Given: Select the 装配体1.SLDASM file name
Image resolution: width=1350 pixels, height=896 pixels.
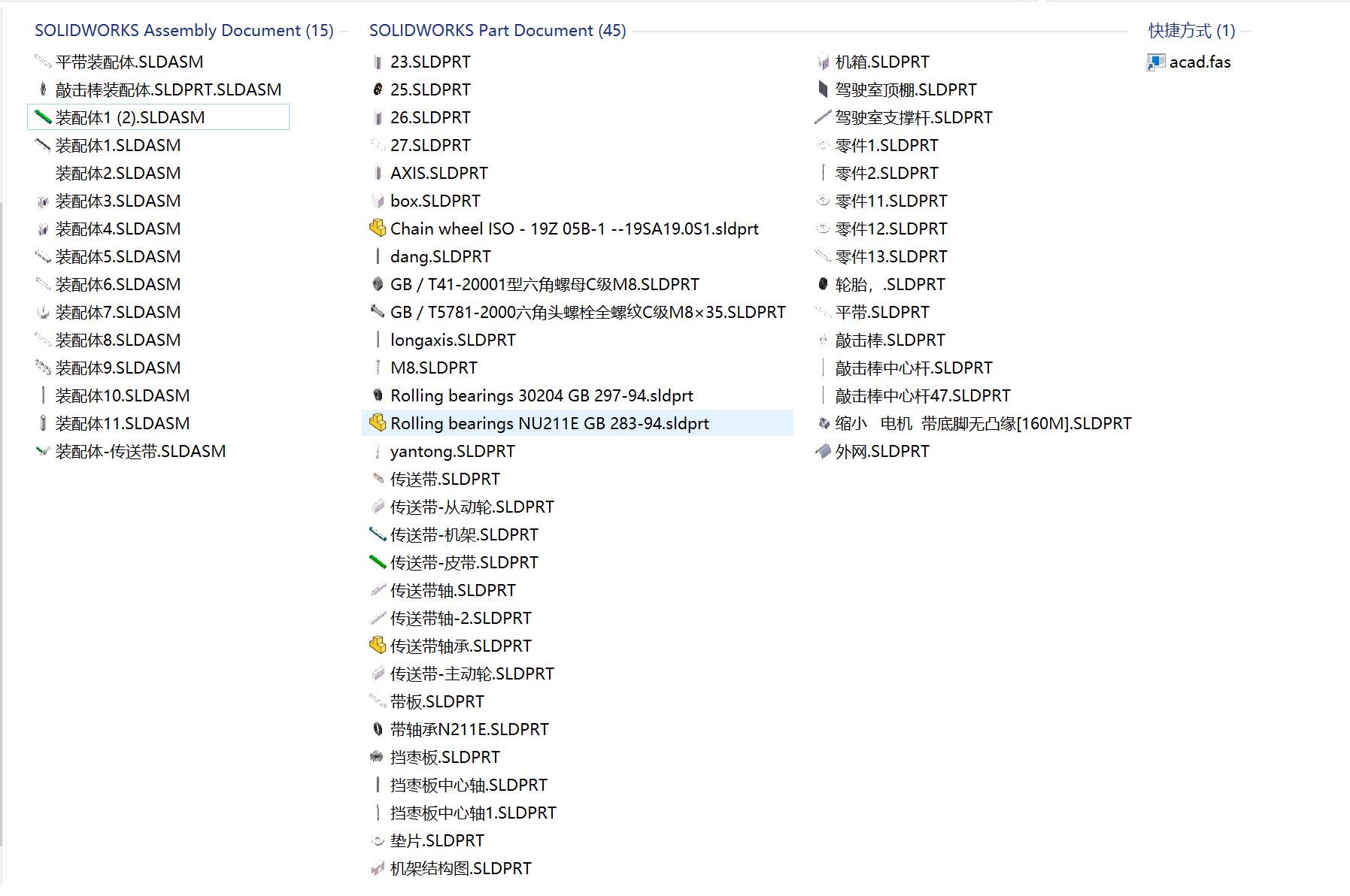Looking at the screenshot, I should [118, 145].
